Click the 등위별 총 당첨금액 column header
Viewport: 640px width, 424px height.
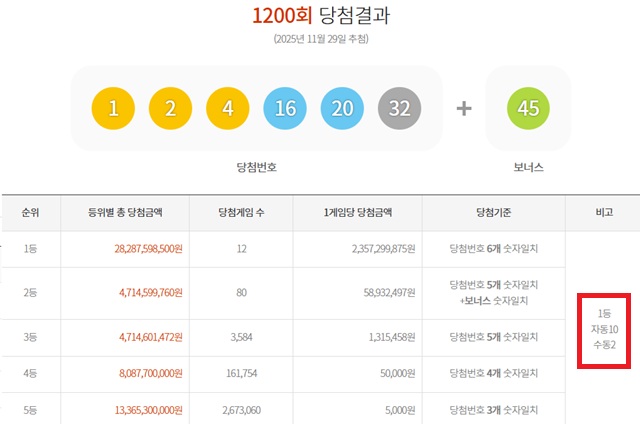point(126,212)
